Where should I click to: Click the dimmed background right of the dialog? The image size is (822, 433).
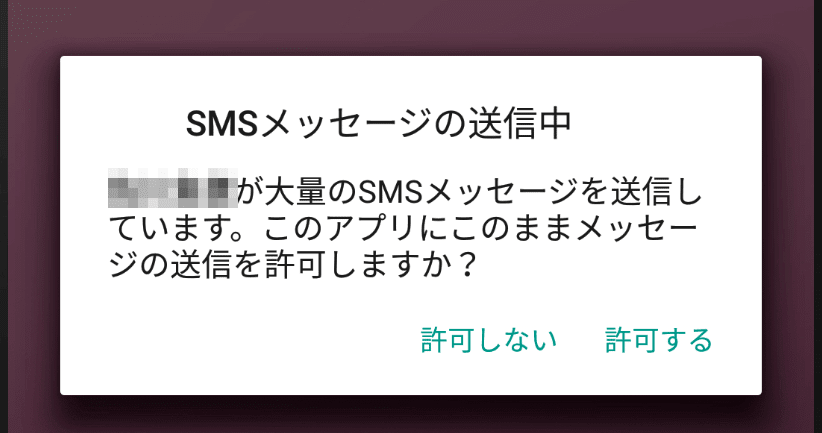point(792,225)
